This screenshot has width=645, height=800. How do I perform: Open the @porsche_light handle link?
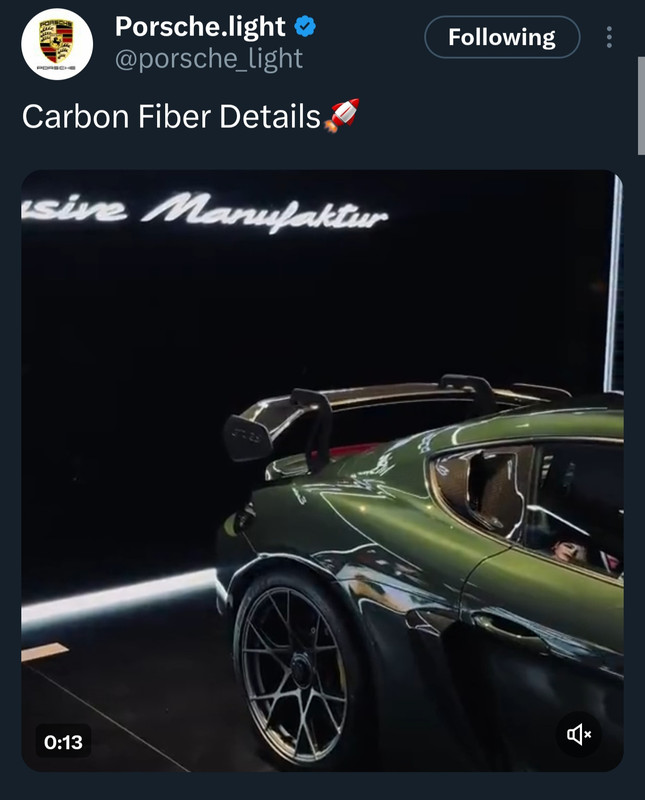209,58
